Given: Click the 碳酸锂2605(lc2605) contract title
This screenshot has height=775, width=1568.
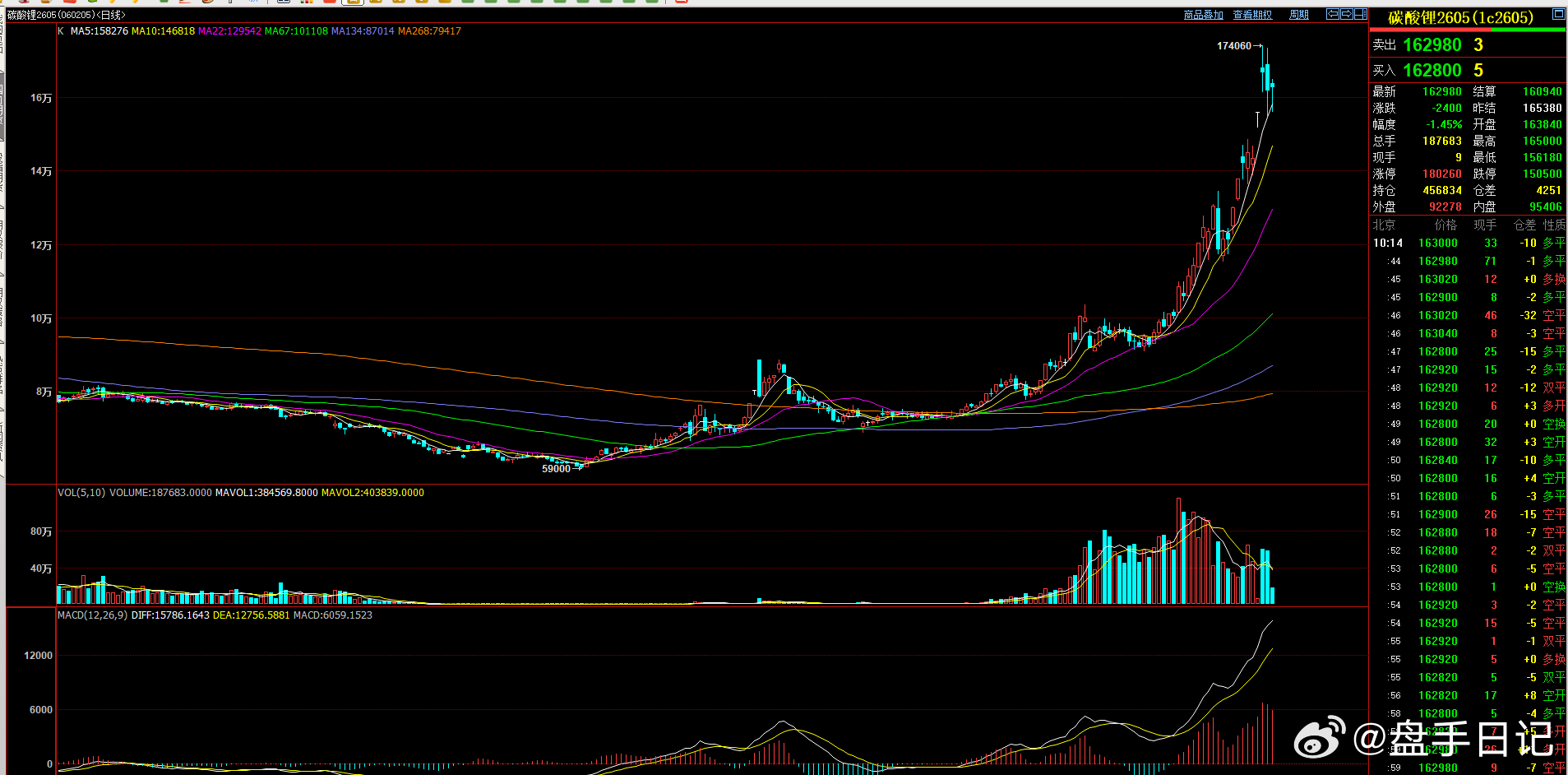Looking at the screenshot, I should click(x=1460, y=18).
